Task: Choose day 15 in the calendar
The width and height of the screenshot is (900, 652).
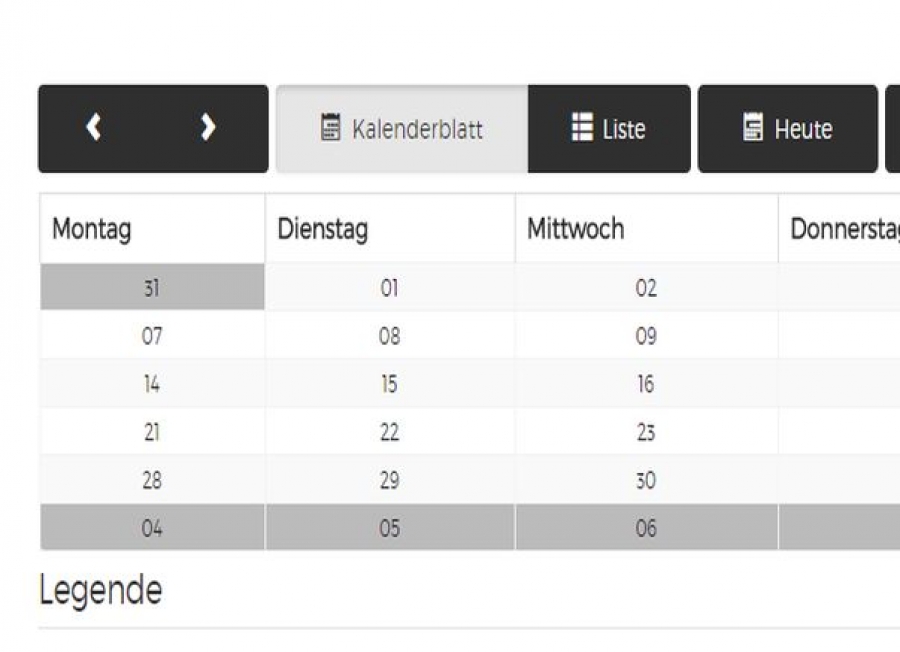Action: [389, 384]
